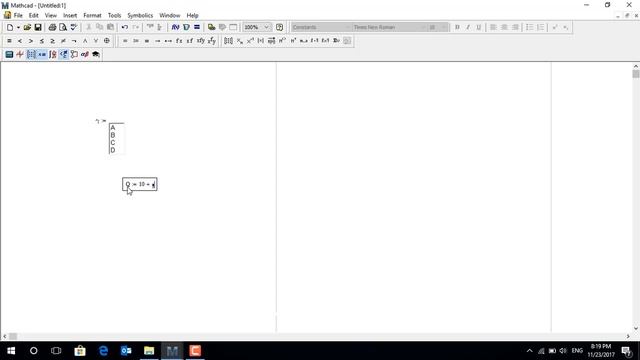The width and height of the screenshot is (640, 360).
Task: Open the Programming toolbar
Action: (x=74, y=54)
